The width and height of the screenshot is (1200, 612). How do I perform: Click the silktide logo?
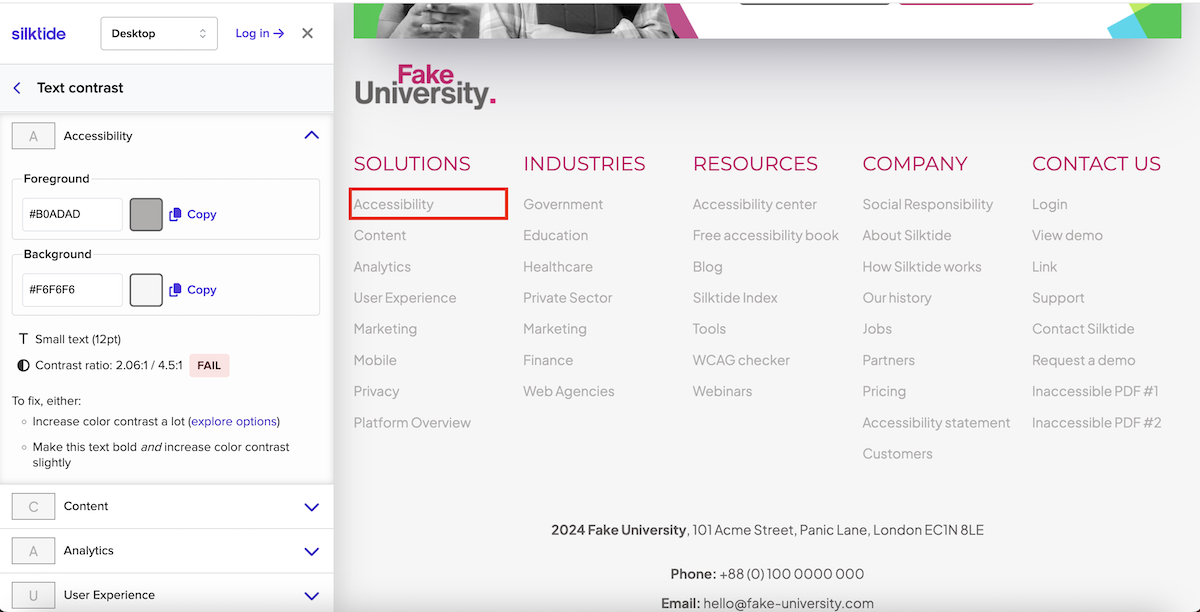click(x=38, y=33)
